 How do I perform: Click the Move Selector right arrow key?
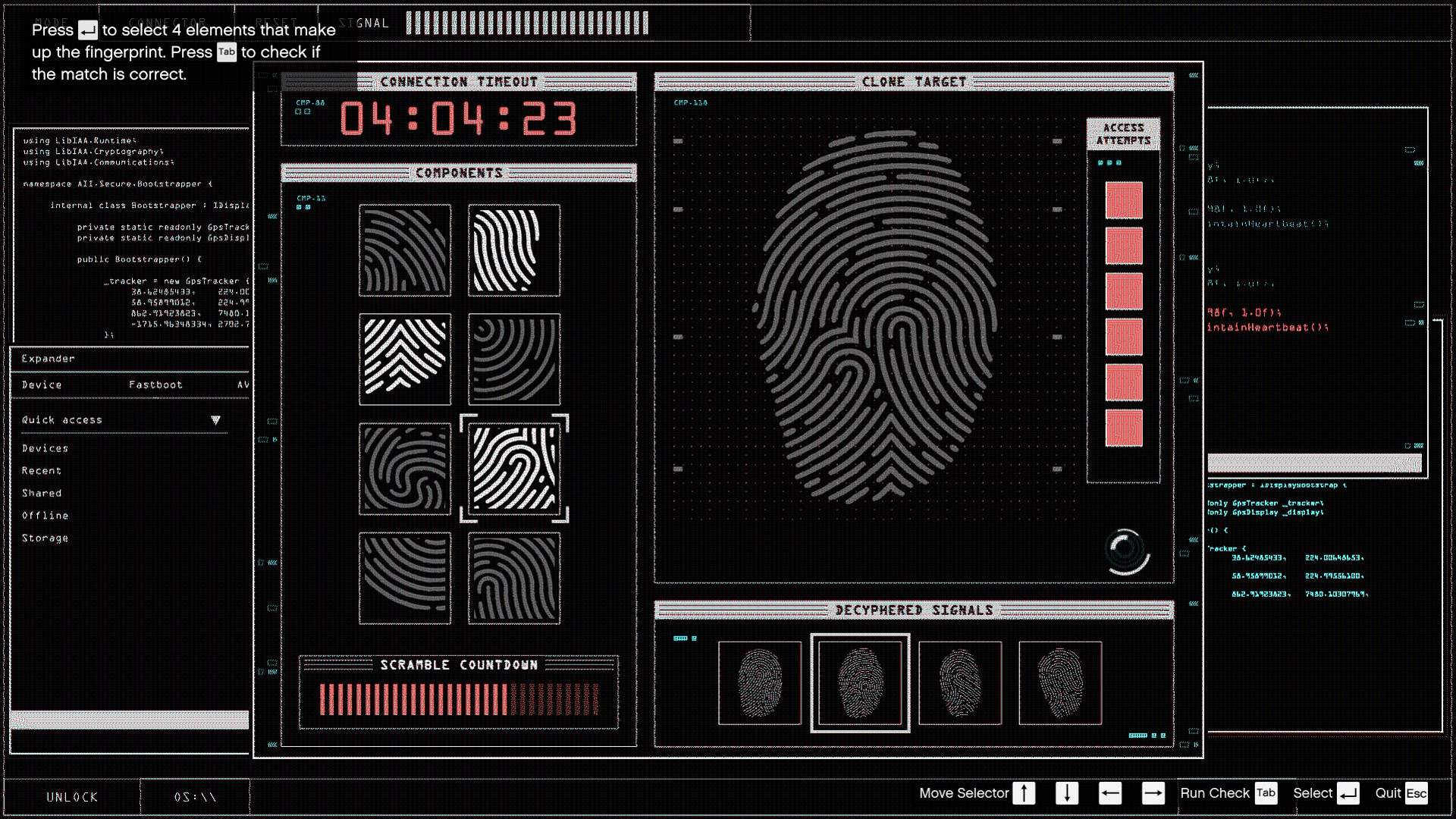(1153, 793)
